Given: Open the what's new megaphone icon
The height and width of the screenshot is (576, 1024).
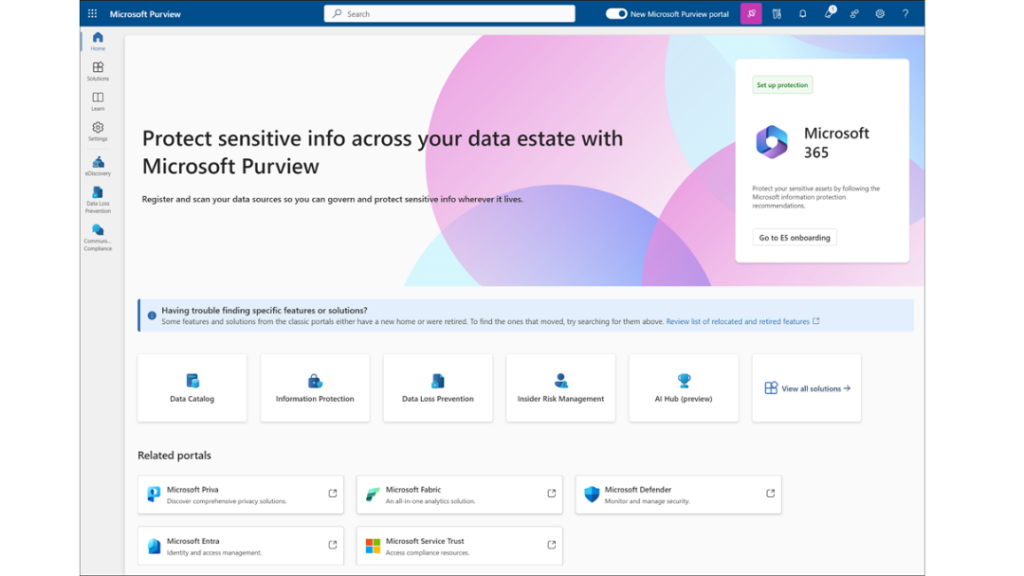Looking at the screenshot, I should [829, 13].
